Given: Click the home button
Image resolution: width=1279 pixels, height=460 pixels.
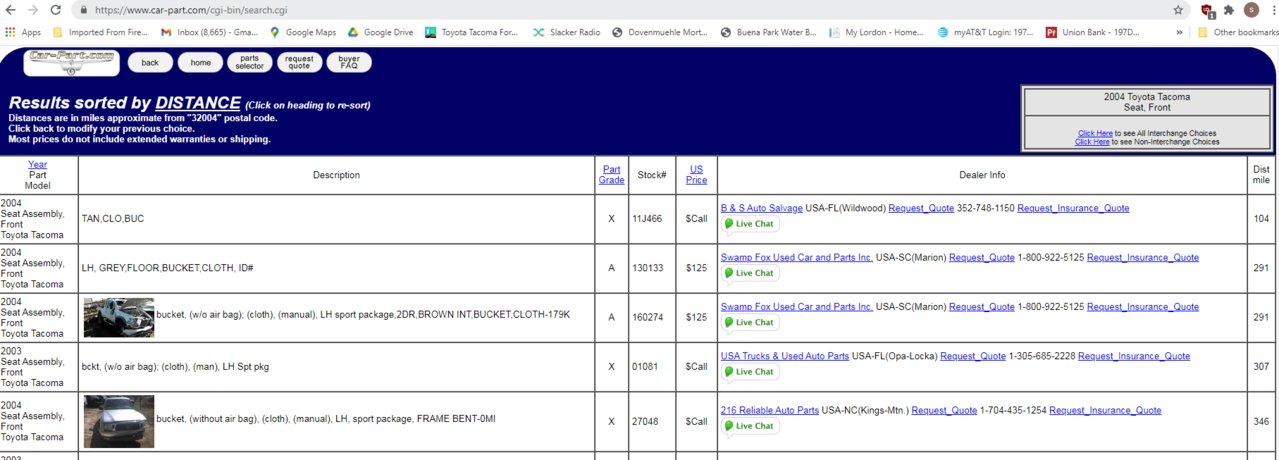Looking at the screenshot, I should pyautogui.click(x=201, y=62).
